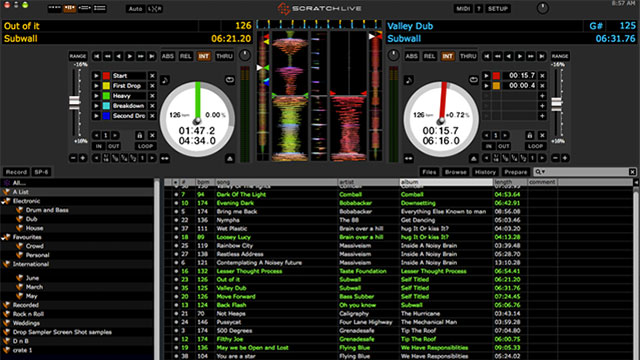
Task: Sort library by album column
Action: [446, 182]
